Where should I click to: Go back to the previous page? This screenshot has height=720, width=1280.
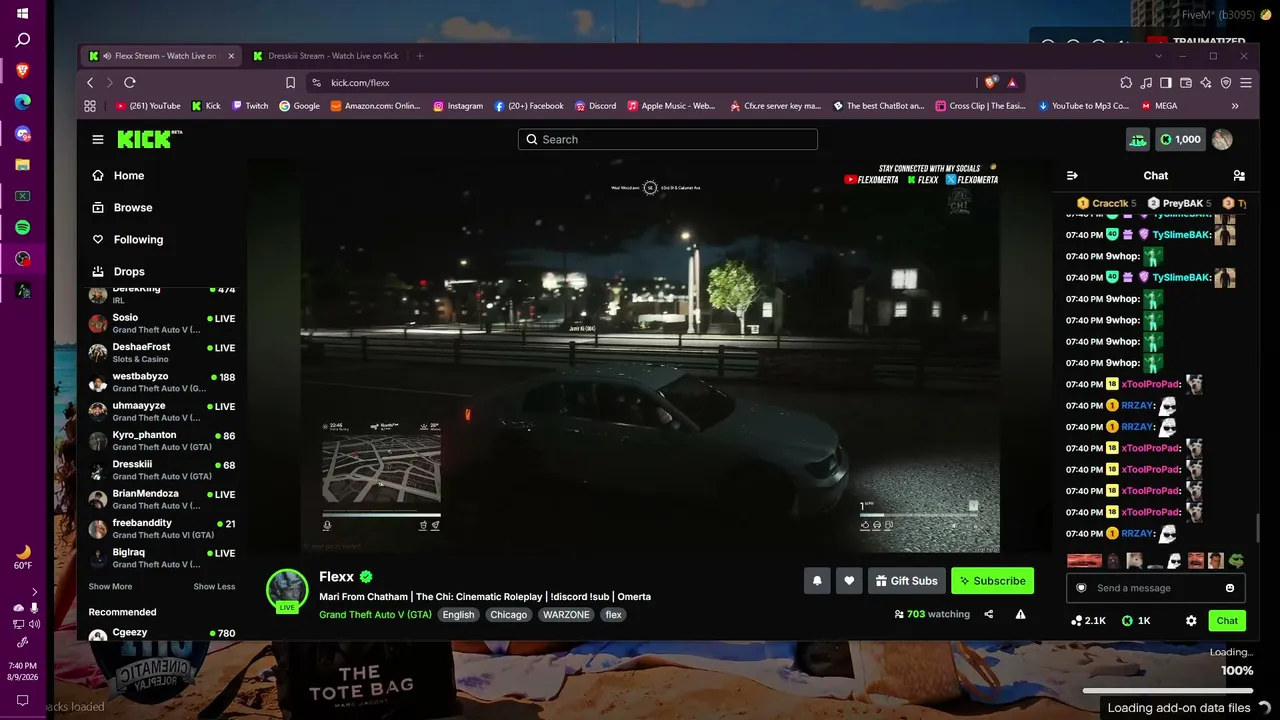point(90,83)
